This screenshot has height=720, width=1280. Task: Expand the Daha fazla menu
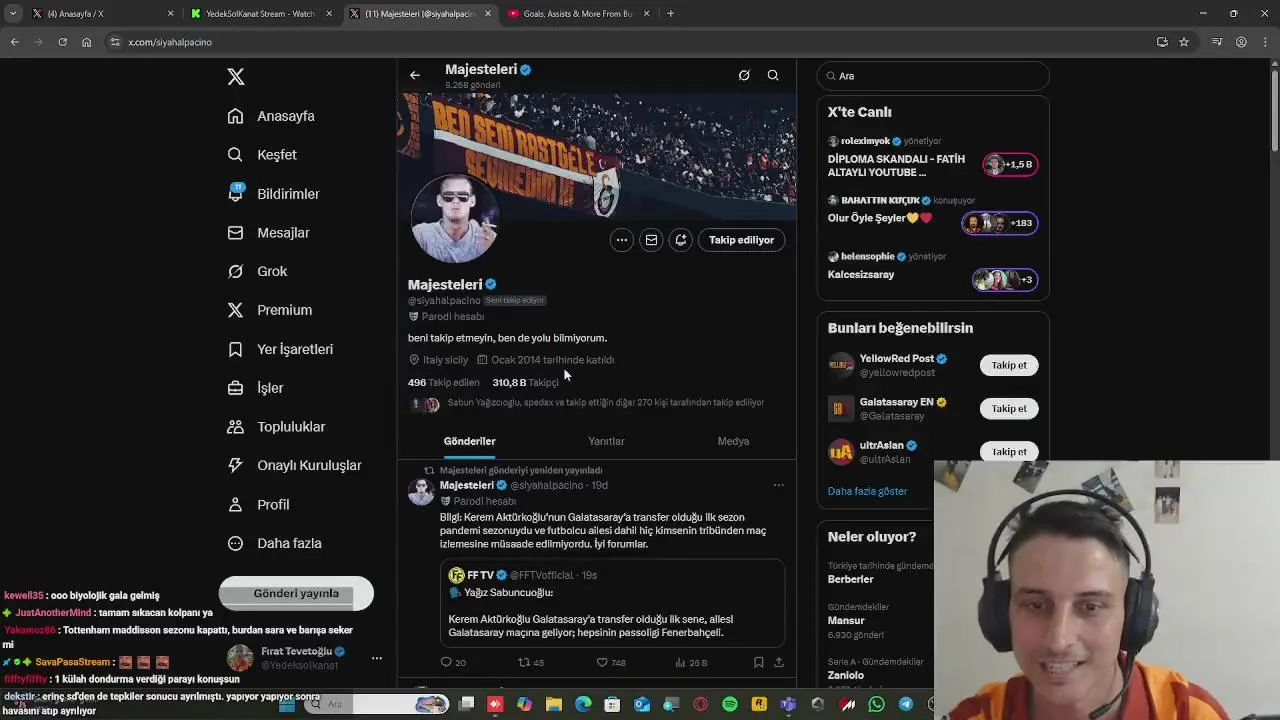[274, 544]
